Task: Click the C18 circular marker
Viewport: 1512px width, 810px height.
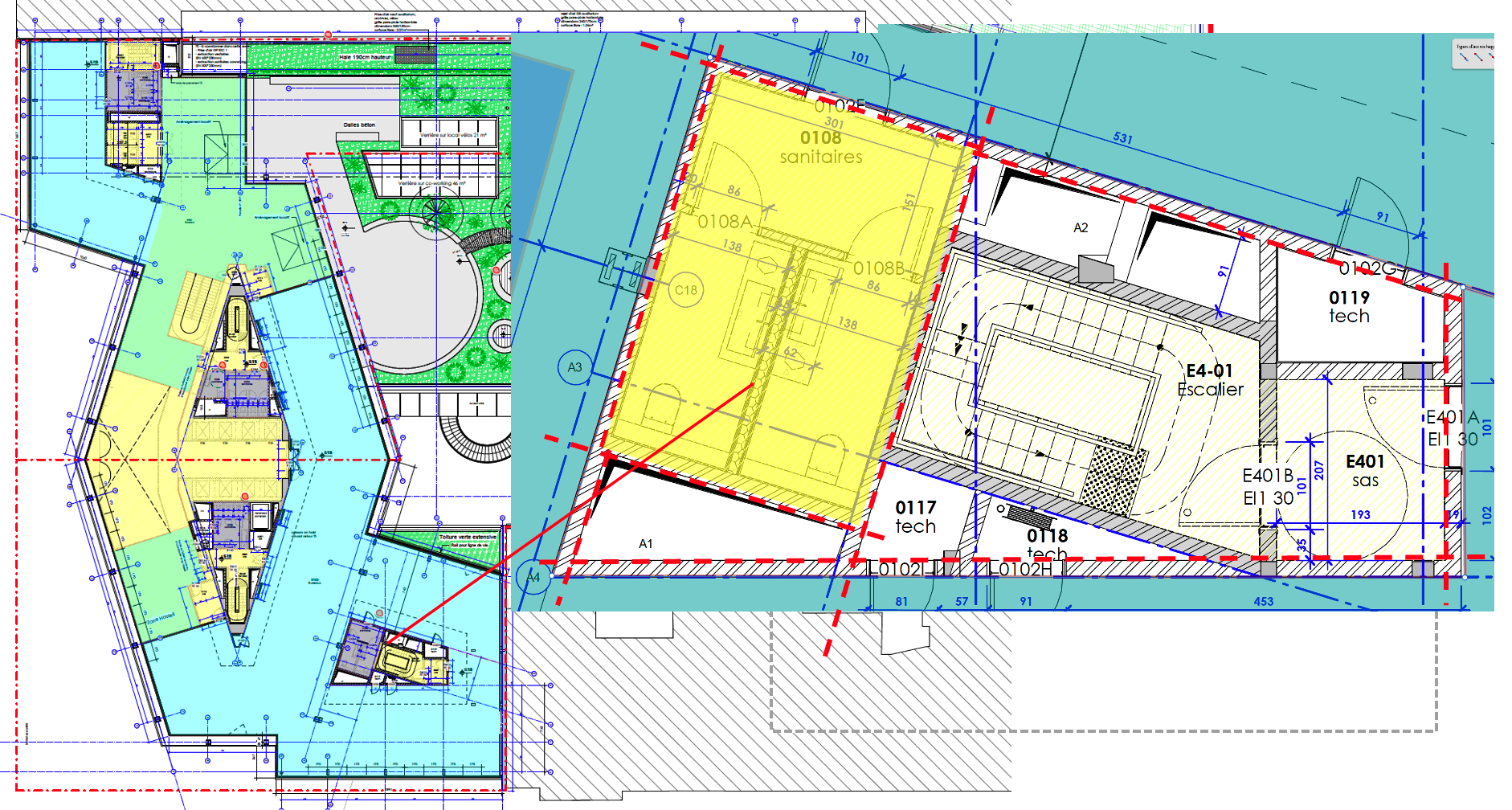Action: click(685, 290)
